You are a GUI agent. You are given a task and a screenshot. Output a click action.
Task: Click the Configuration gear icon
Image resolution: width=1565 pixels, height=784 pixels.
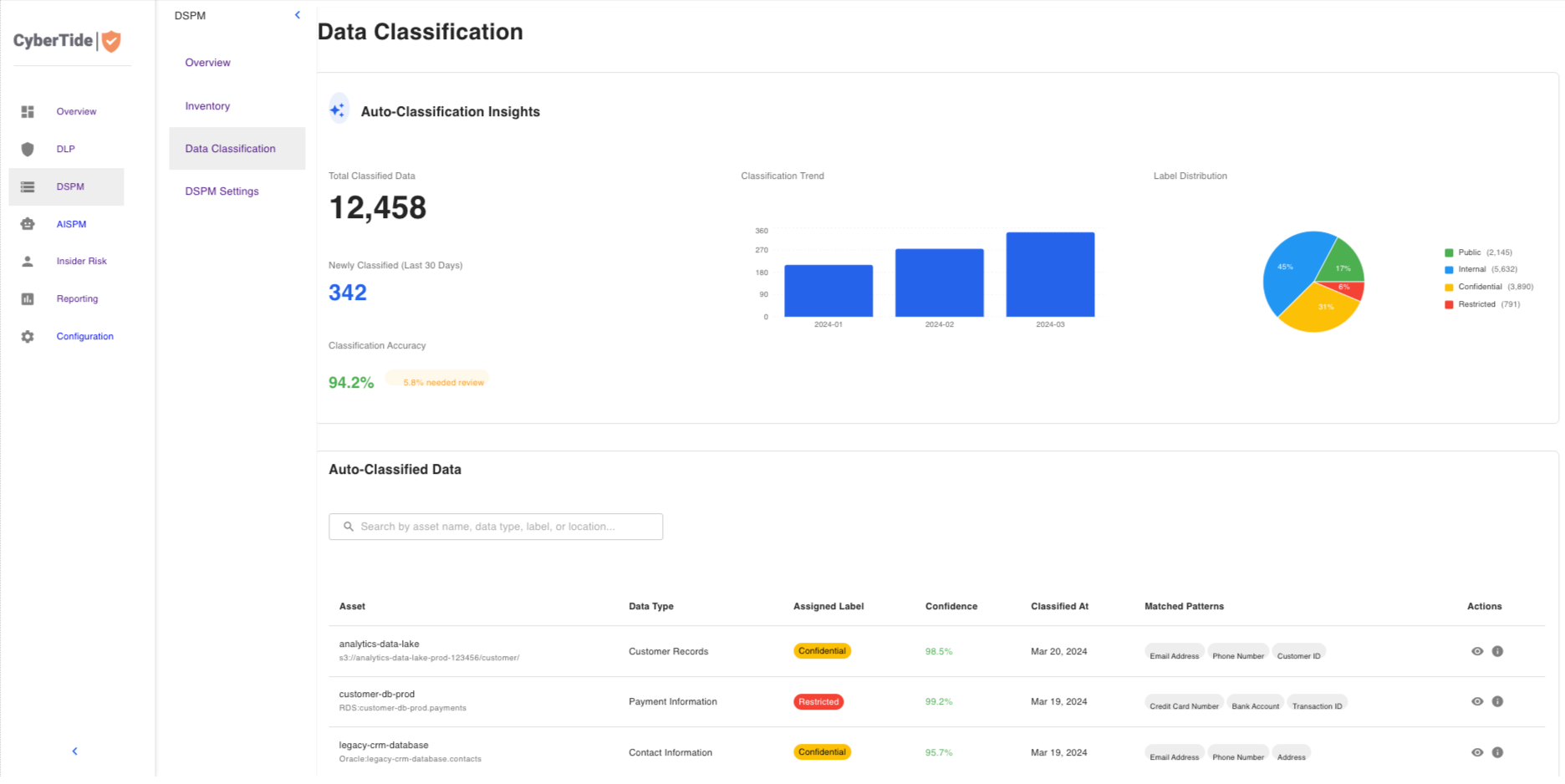pyautogui.click(x=28, y=337)
